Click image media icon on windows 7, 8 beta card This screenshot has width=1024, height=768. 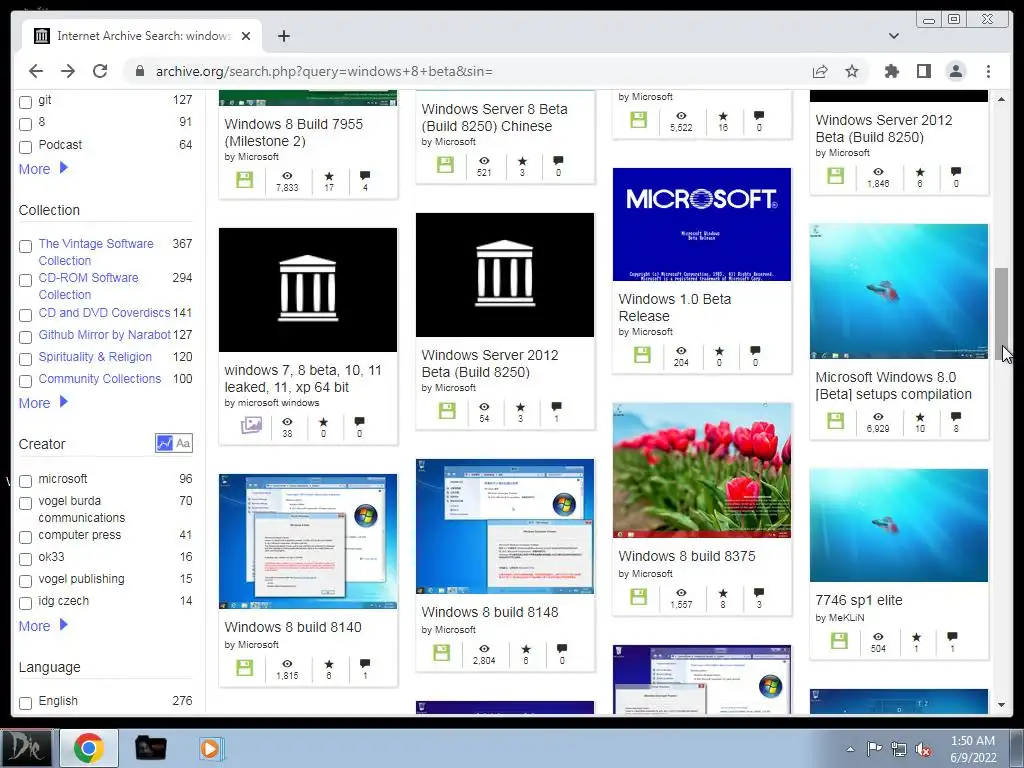251,425
